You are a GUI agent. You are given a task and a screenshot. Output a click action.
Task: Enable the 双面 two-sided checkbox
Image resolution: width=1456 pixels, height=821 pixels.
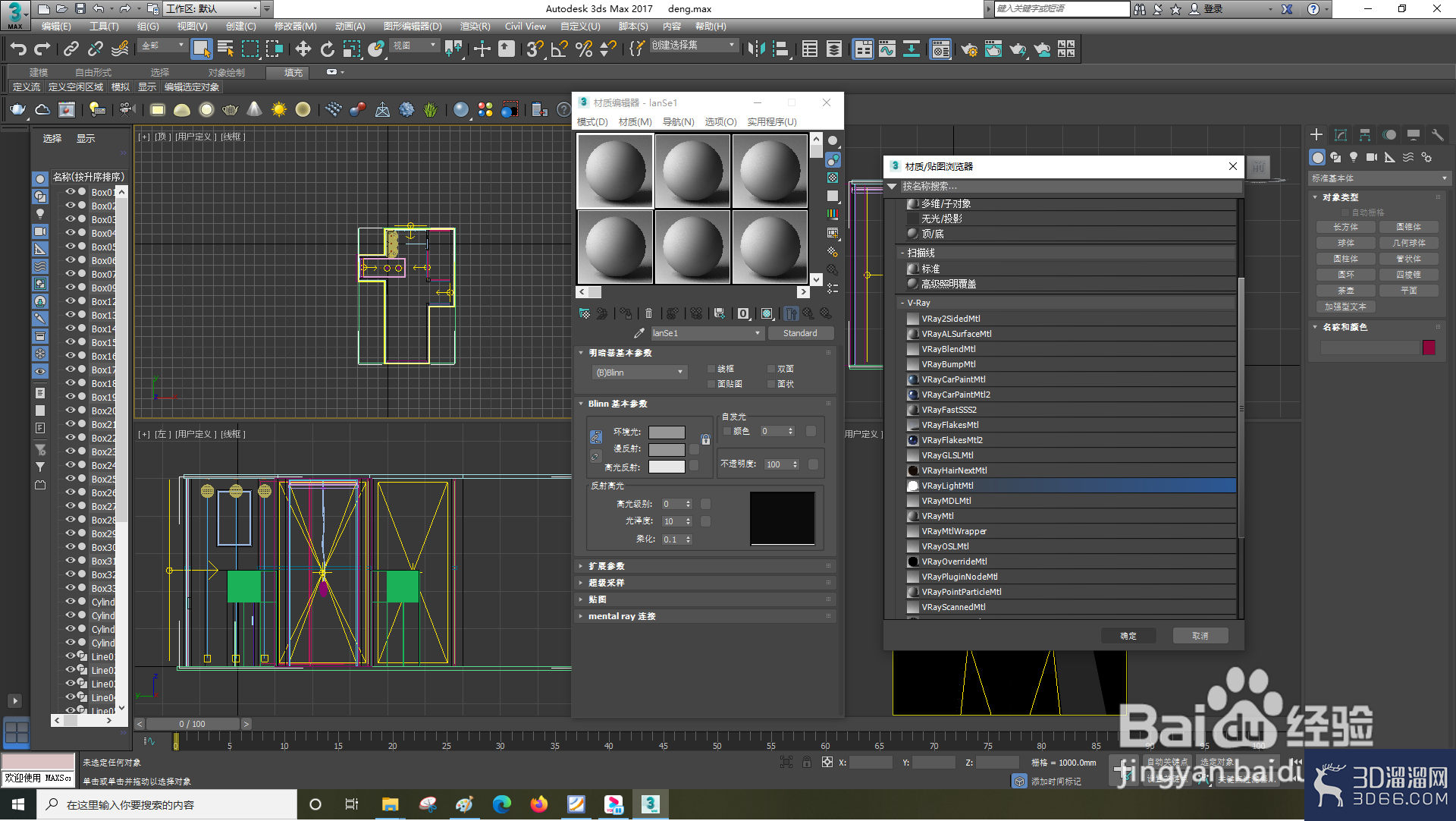tap(771, 370)
